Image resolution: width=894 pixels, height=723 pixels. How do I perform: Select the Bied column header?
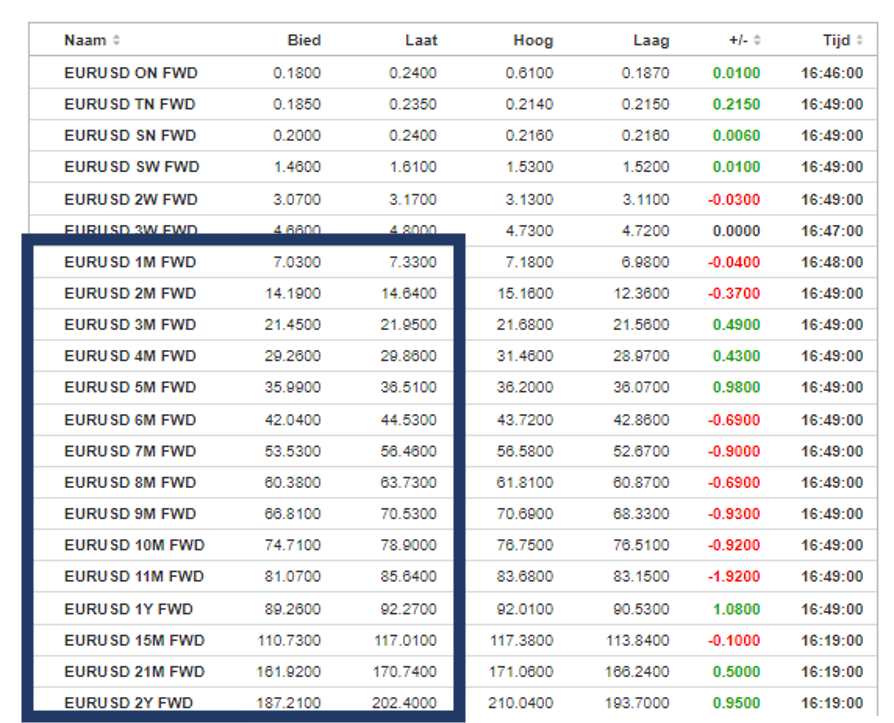click(x=304, y=41)
